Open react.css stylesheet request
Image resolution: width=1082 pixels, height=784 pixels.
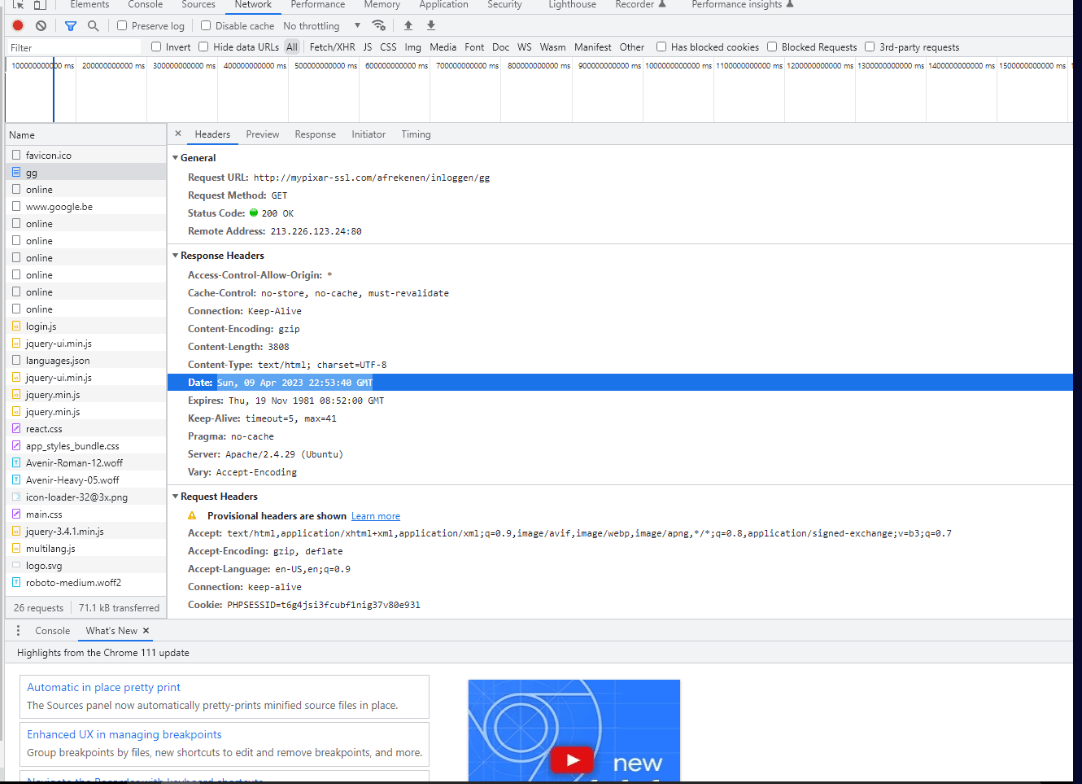(x=86, y=429)
